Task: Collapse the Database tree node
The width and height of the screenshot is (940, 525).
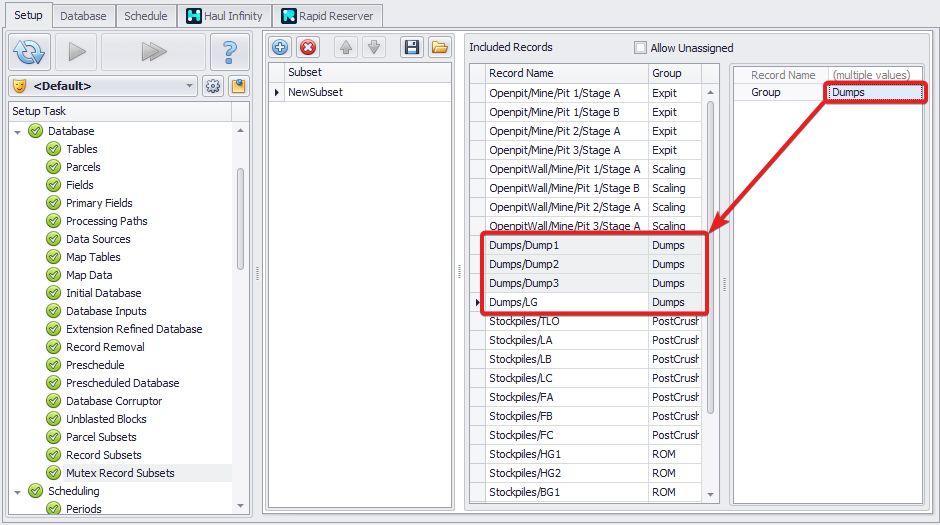Action: pos(18,131)
